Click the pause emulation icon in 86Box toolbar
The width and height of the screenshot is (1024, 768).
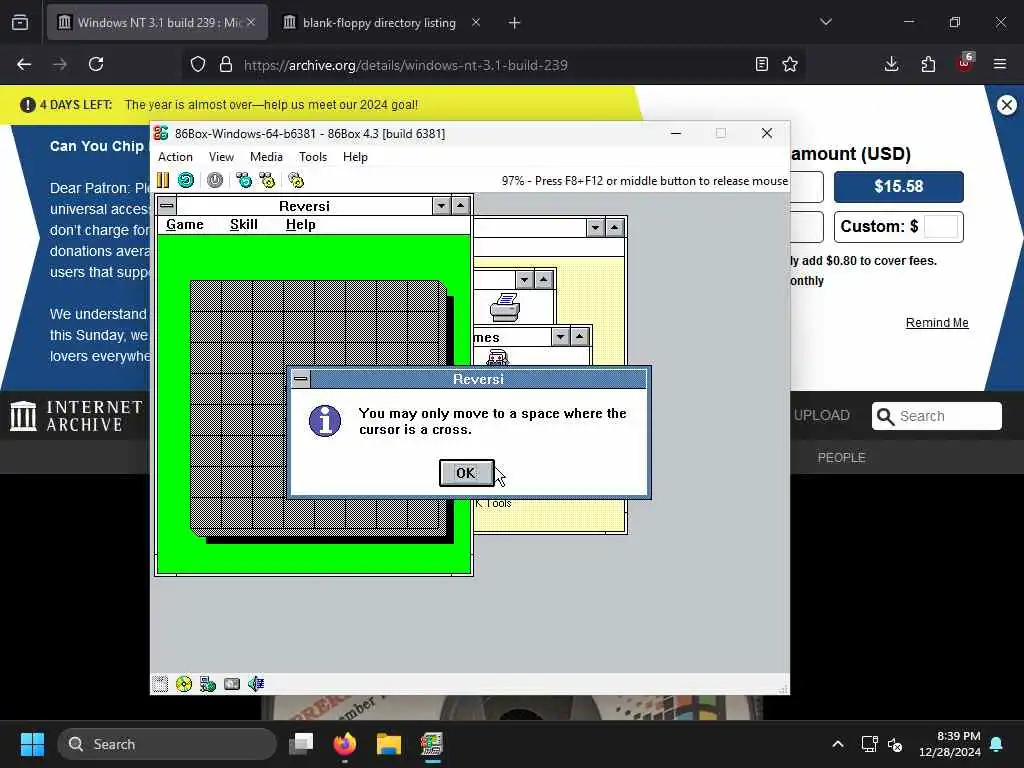pyautogui.click(x=163, y=180)
